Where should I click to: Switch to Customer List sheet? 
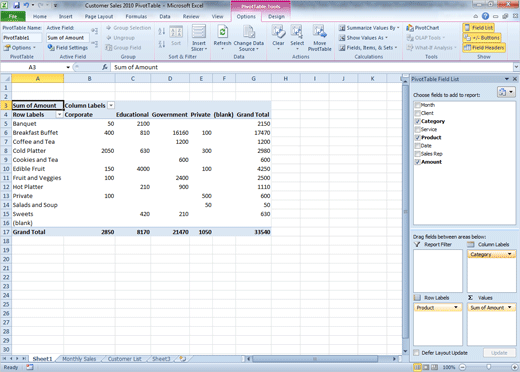pyautogui.click(x=125, y=359)
